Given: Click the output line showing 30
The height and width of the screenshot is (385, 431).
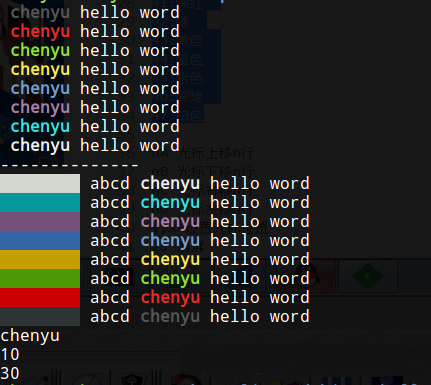Looking at the screenshot, I should (x=10, y=373).
